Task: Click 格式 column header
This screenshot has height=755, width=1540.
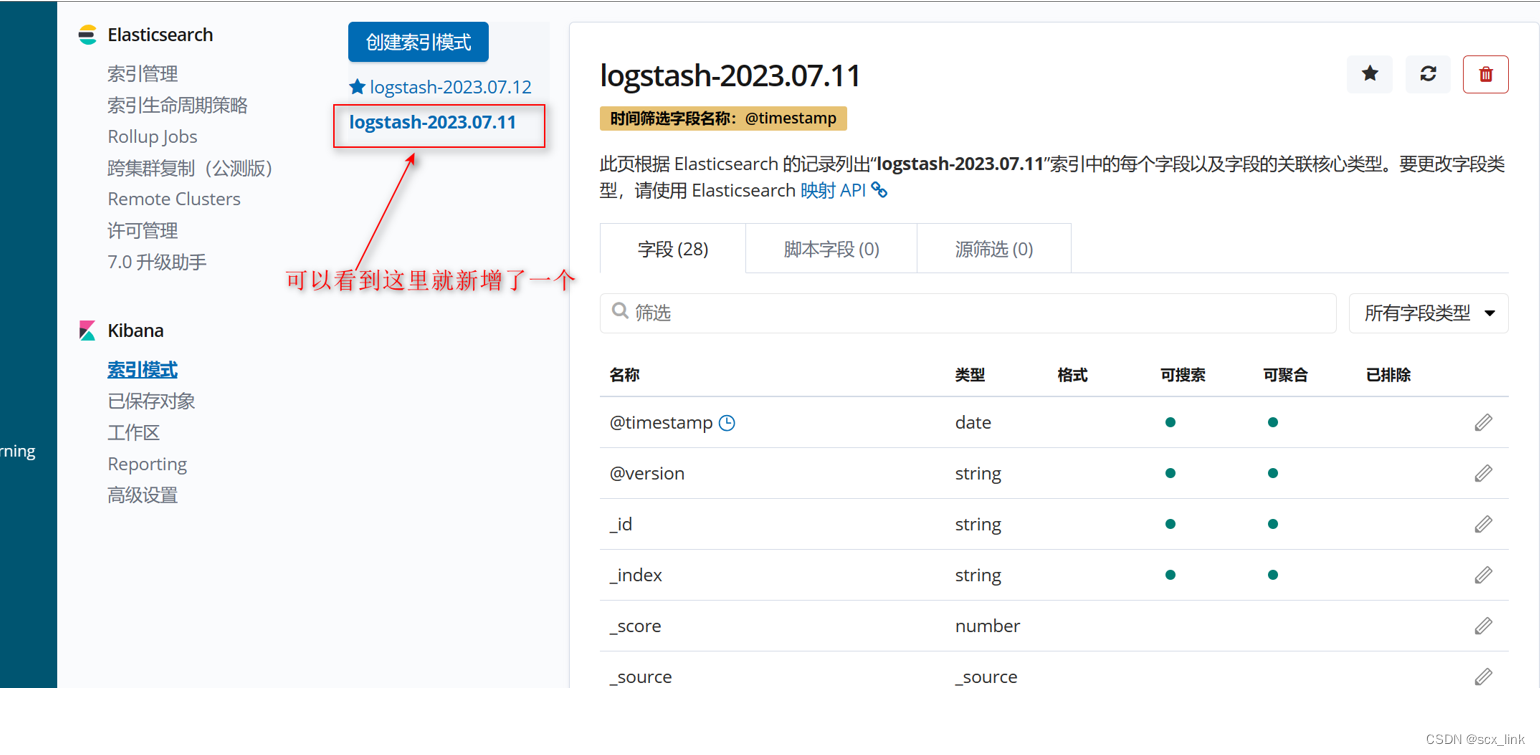Action: click(x=1072, y=375)
